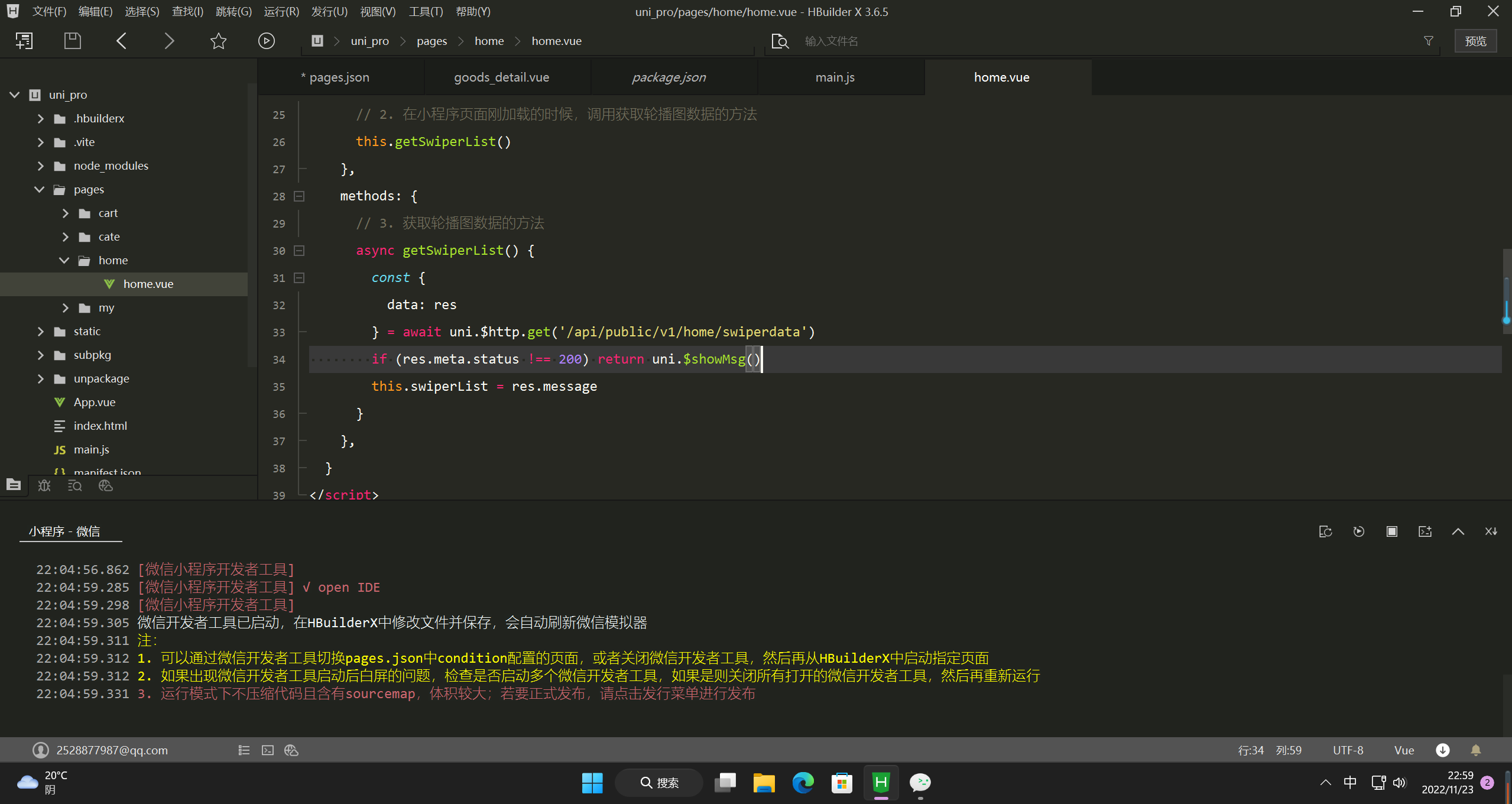This screenshot has height=804, width=1512.
Task: Open the 运行(R) menu
Action: click(281, 11)
